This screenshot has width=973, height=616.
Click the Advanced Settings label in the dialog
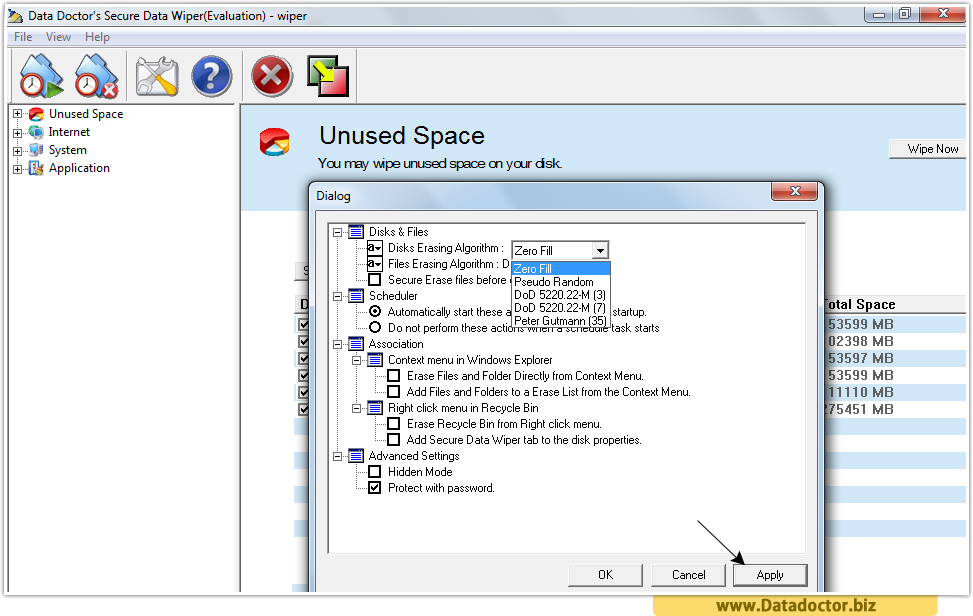414,456
